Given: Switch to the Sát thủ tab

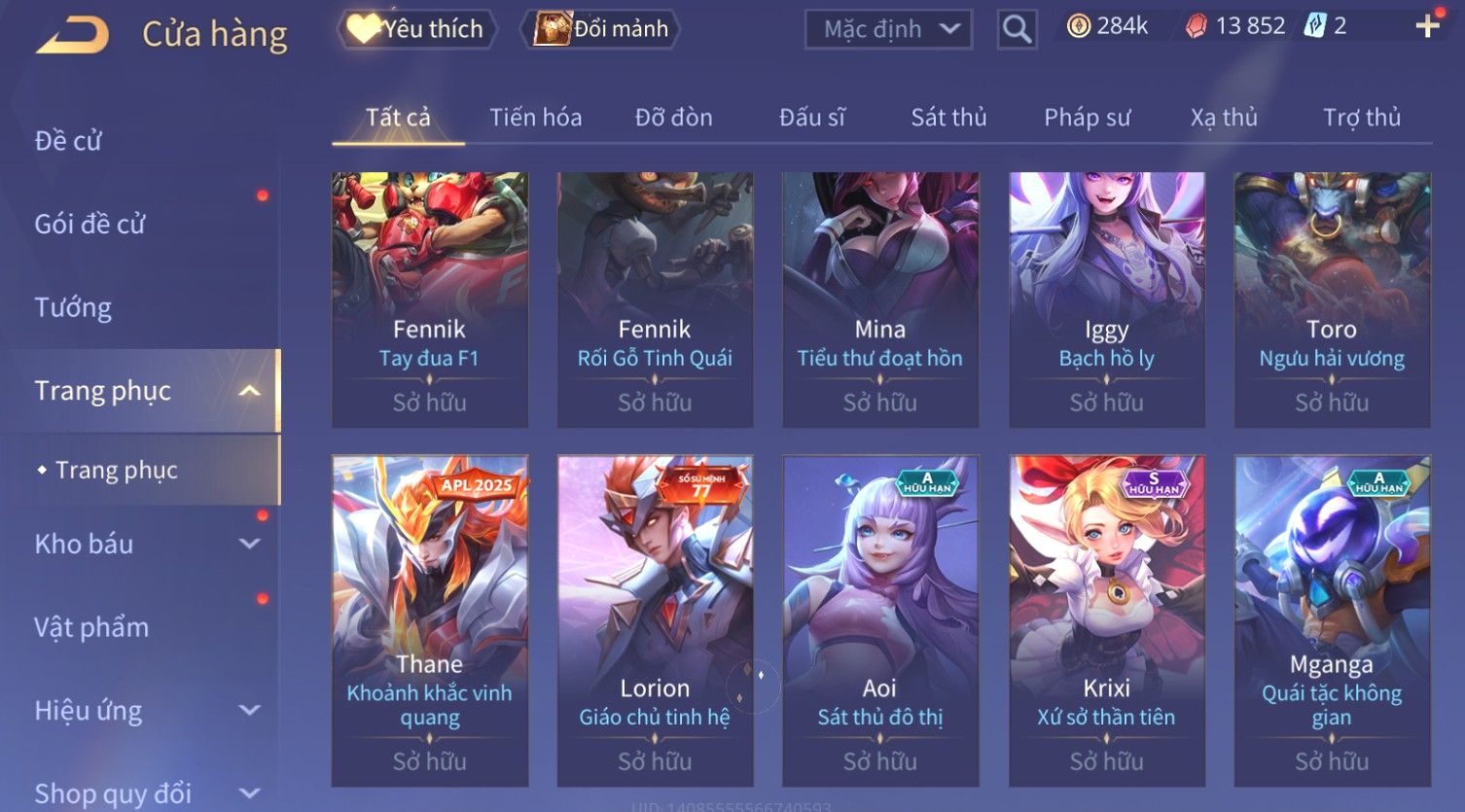Looking at the screenshot, I should point(948,118).
